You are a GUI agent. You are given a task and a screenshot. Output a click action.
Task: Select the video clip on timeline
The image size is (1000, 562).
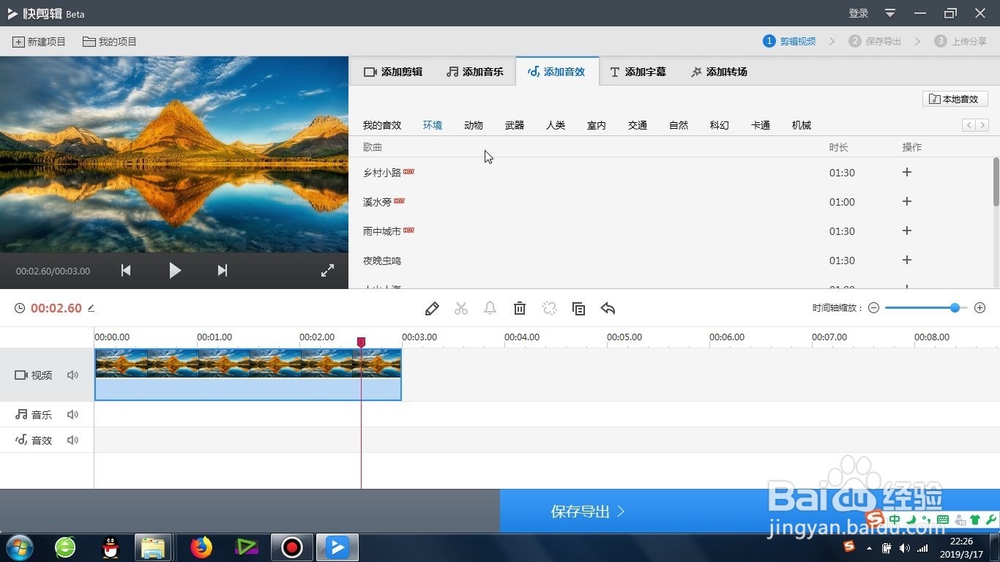[248, 374]
